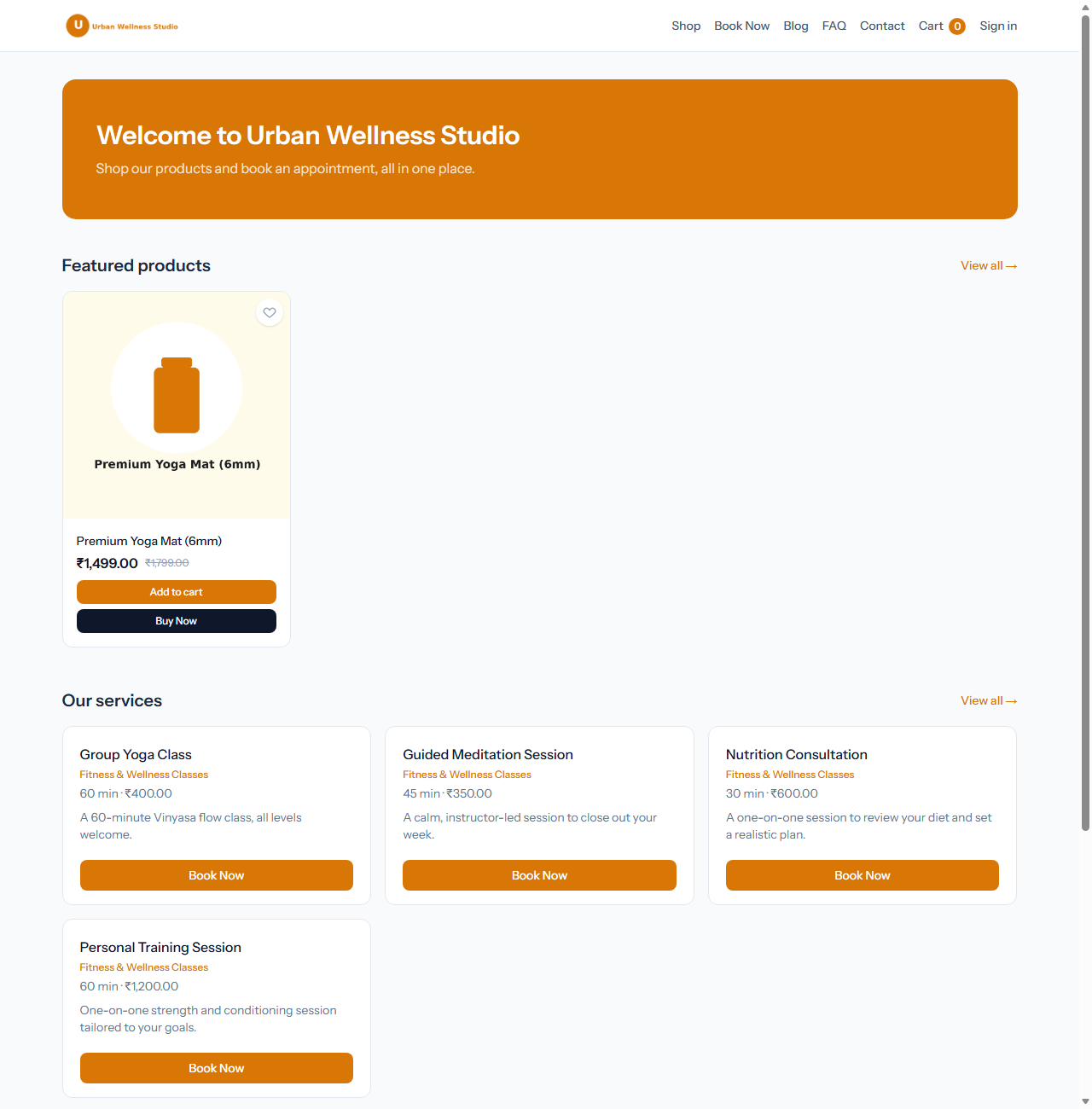Click the Nutrition Consultation title
1092x1109 pixels.
pyautogui.click(x=797, y=754)
